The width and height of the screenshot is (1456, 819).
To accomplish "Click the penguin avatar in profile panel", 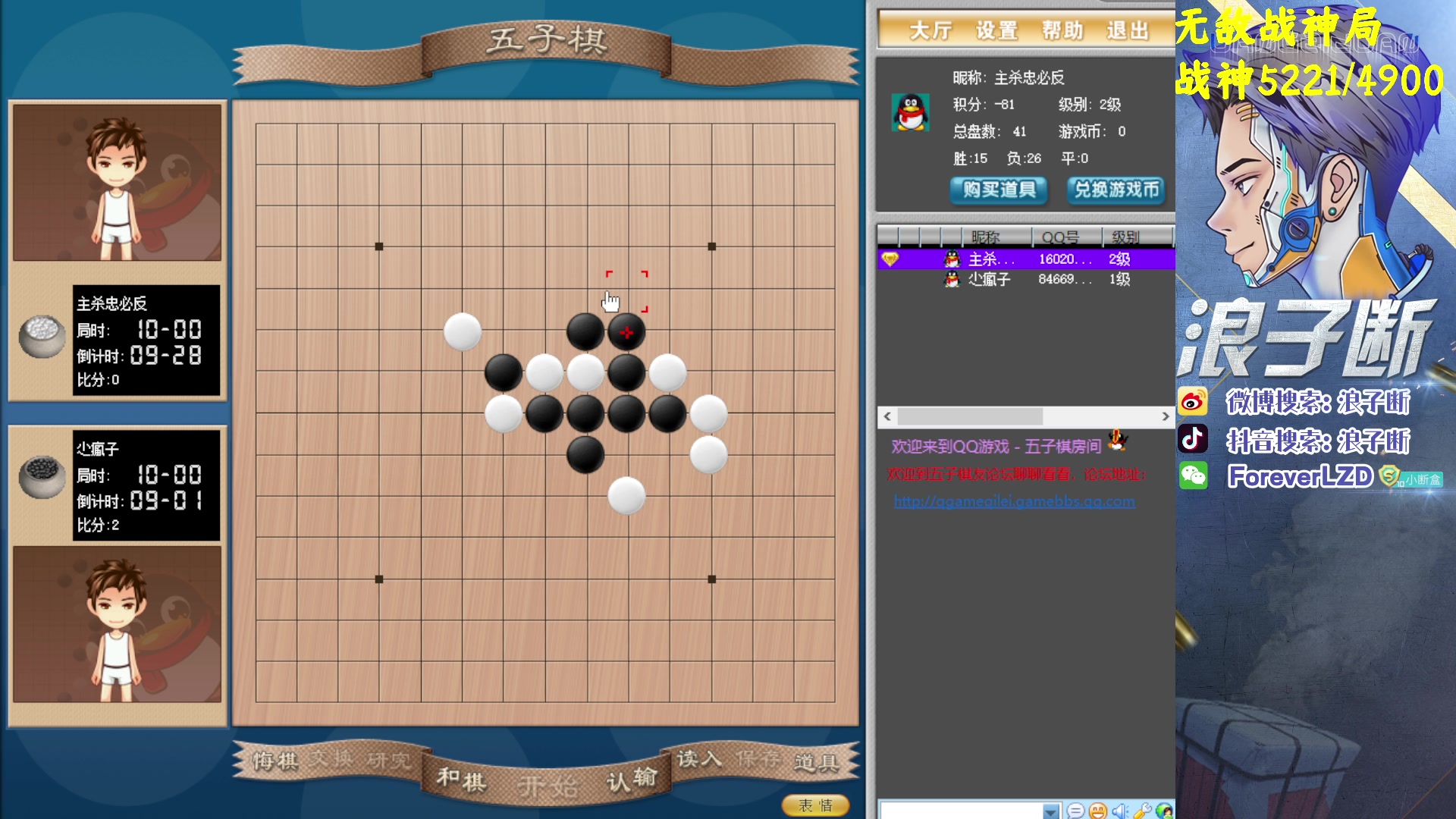I will (x=911, y=112).
